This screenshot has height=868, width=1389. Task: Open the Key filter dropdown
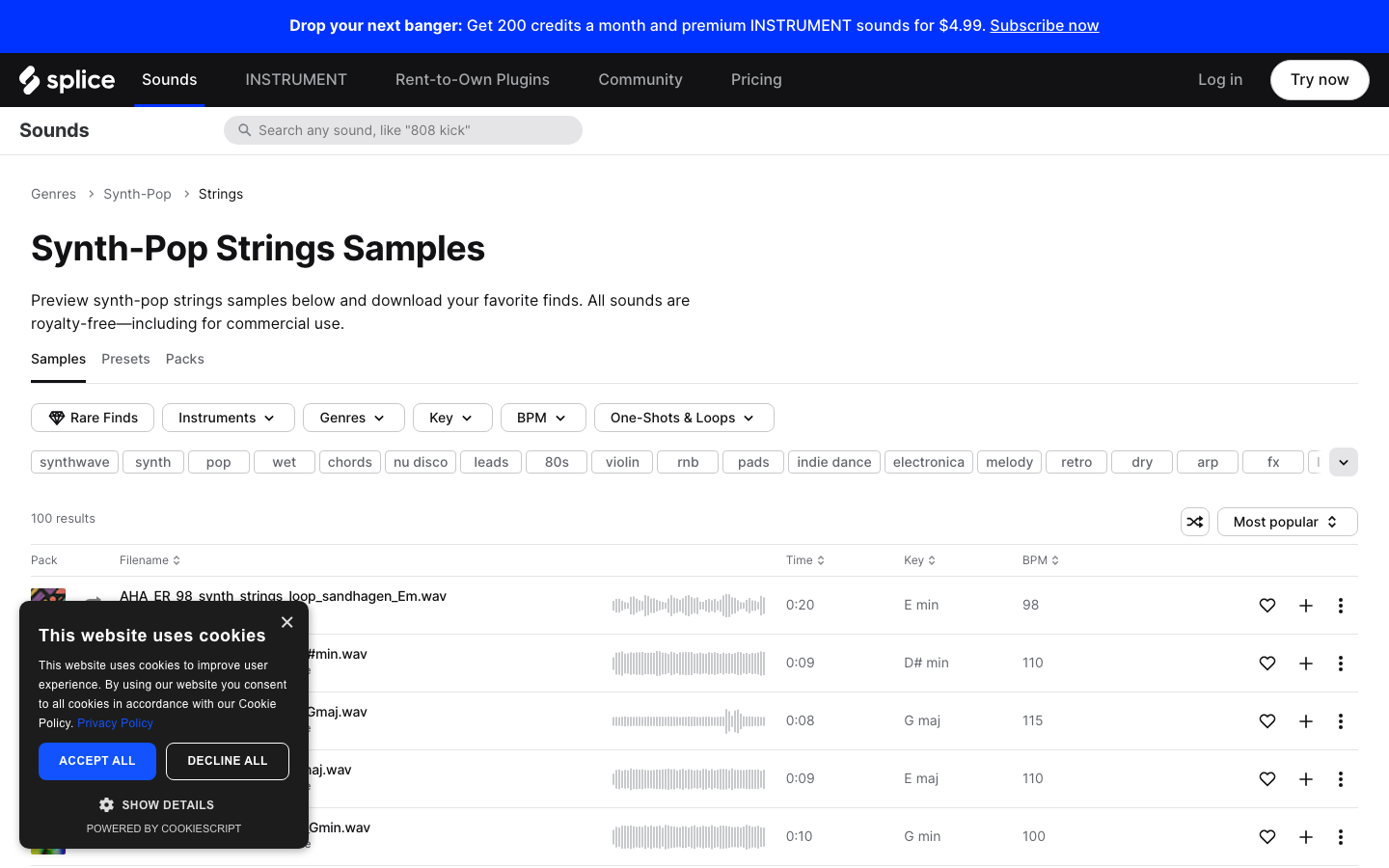[x=452, y=418]
